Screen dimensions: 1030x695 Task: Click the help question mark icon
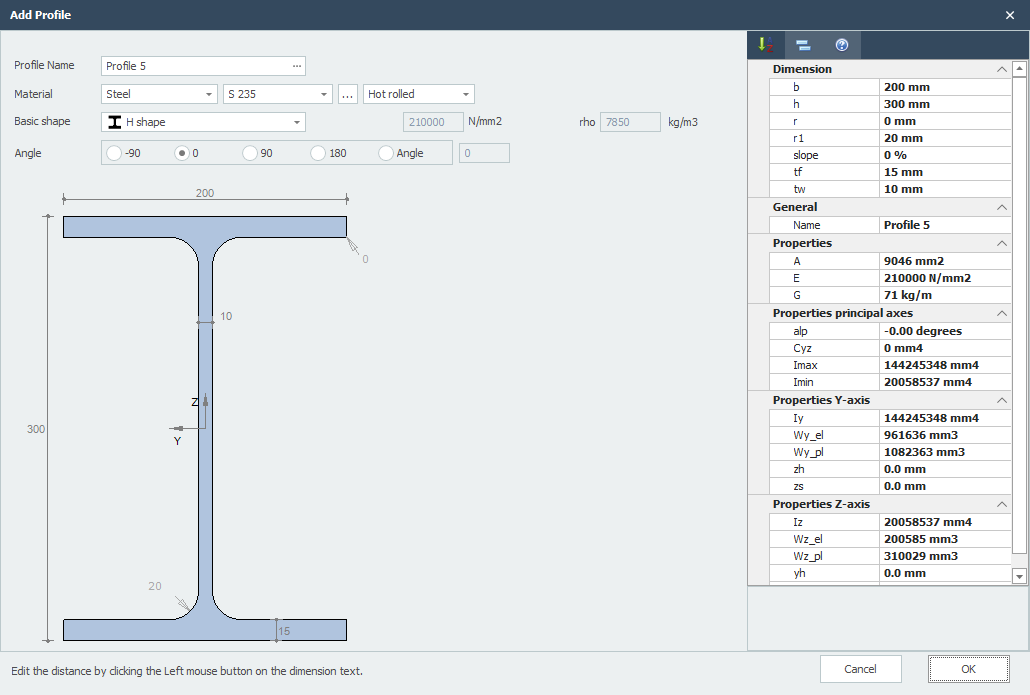pos(842,45)
